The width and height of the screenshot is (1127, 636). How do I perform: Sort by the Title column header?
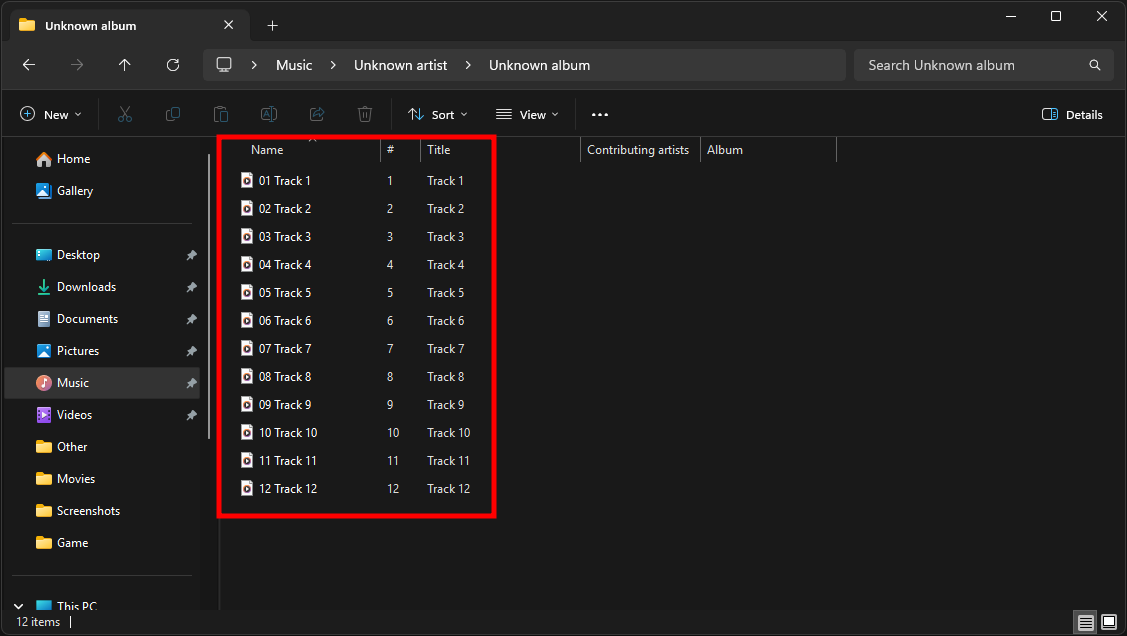(439, 150)
